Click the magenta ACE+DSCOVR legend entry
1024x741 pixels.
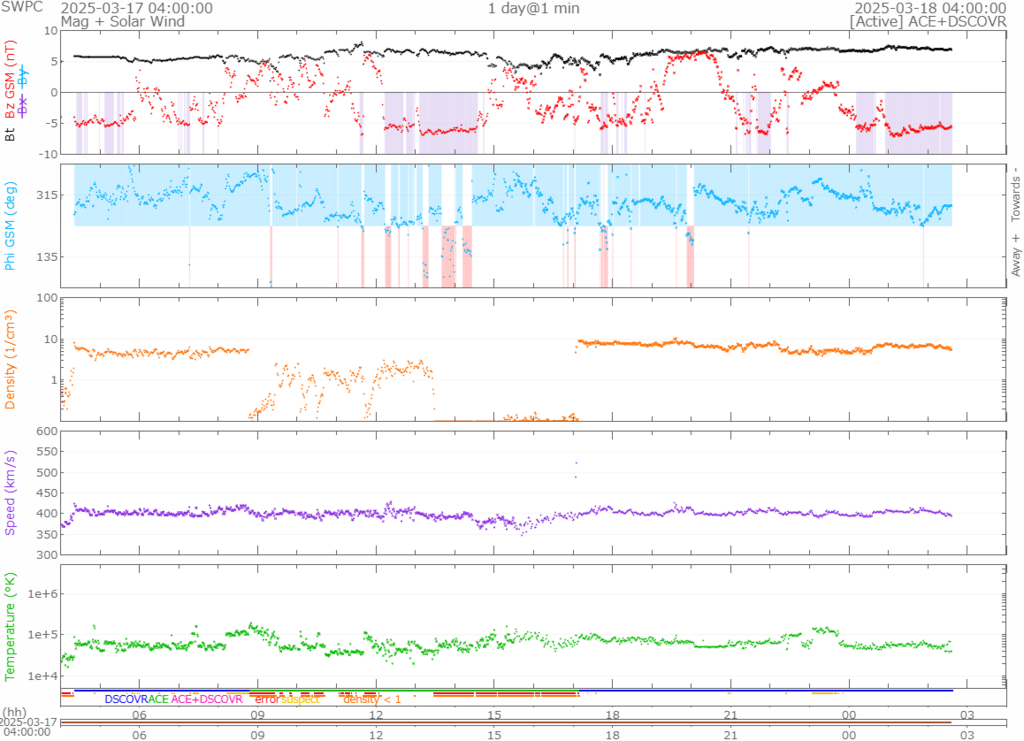tap(206, 699)
